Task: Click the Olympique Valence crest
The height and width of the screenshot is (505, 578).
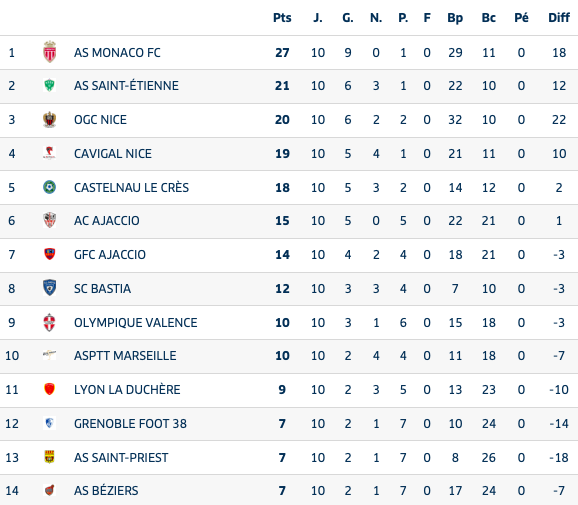Action: click(x=49, y=322)
